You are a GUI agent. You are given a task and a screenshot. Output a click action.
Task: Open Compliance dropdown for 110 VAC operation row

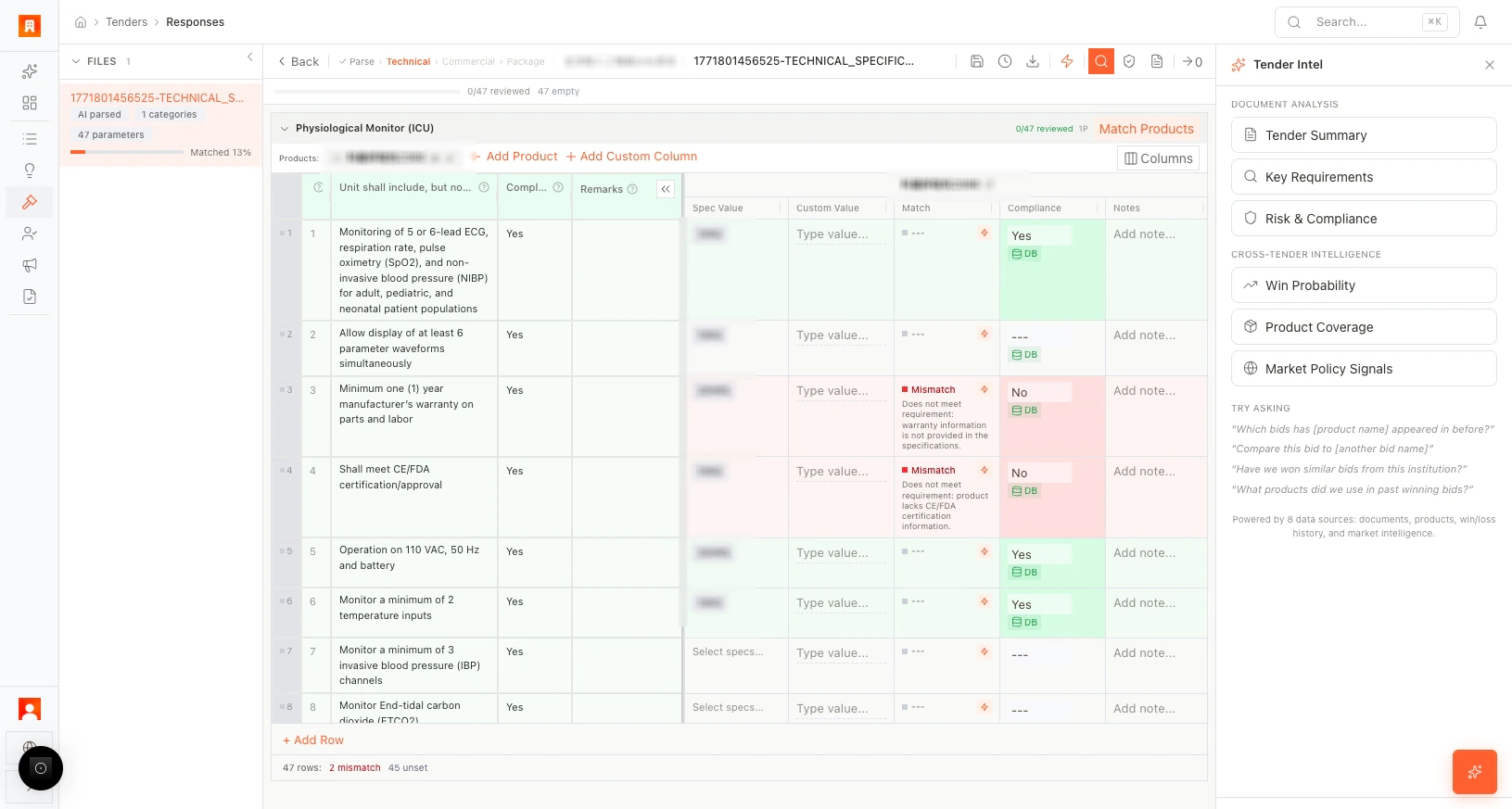click(x=1040, y=555)
